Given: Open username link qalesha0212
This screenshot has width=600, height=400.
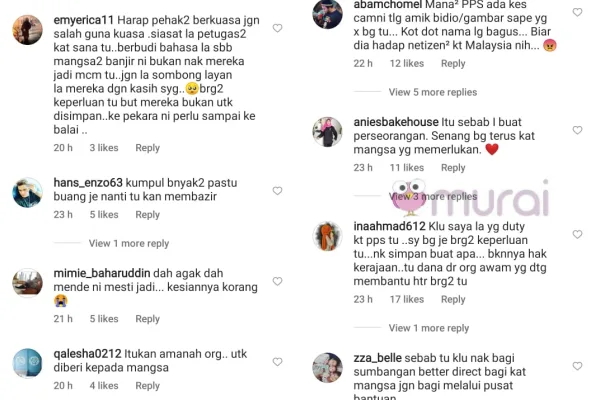Looking at the screenshot, I should click(87, 354).
